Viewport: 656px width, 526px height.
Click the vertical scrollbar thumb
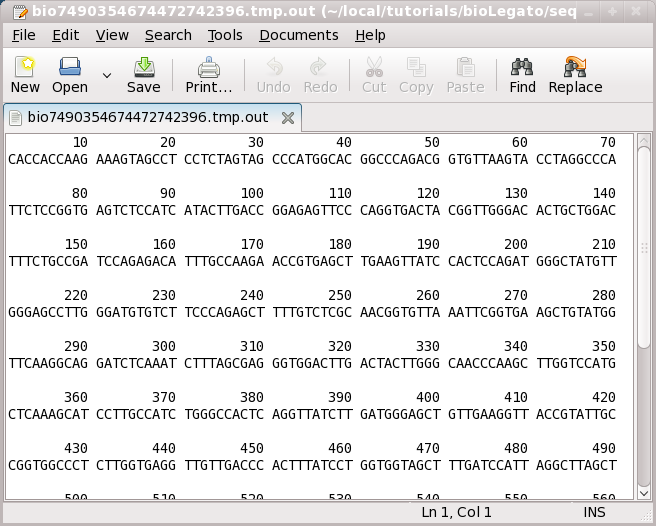click(644, 247)
